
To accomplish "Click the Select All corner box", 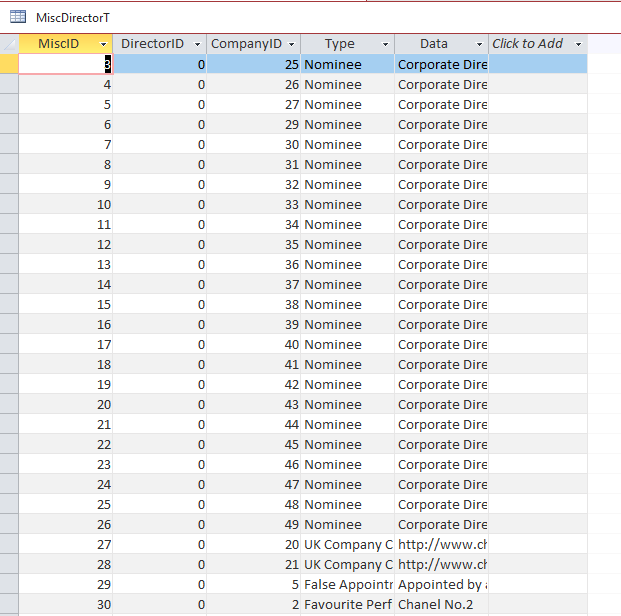I will click(9, 44).
